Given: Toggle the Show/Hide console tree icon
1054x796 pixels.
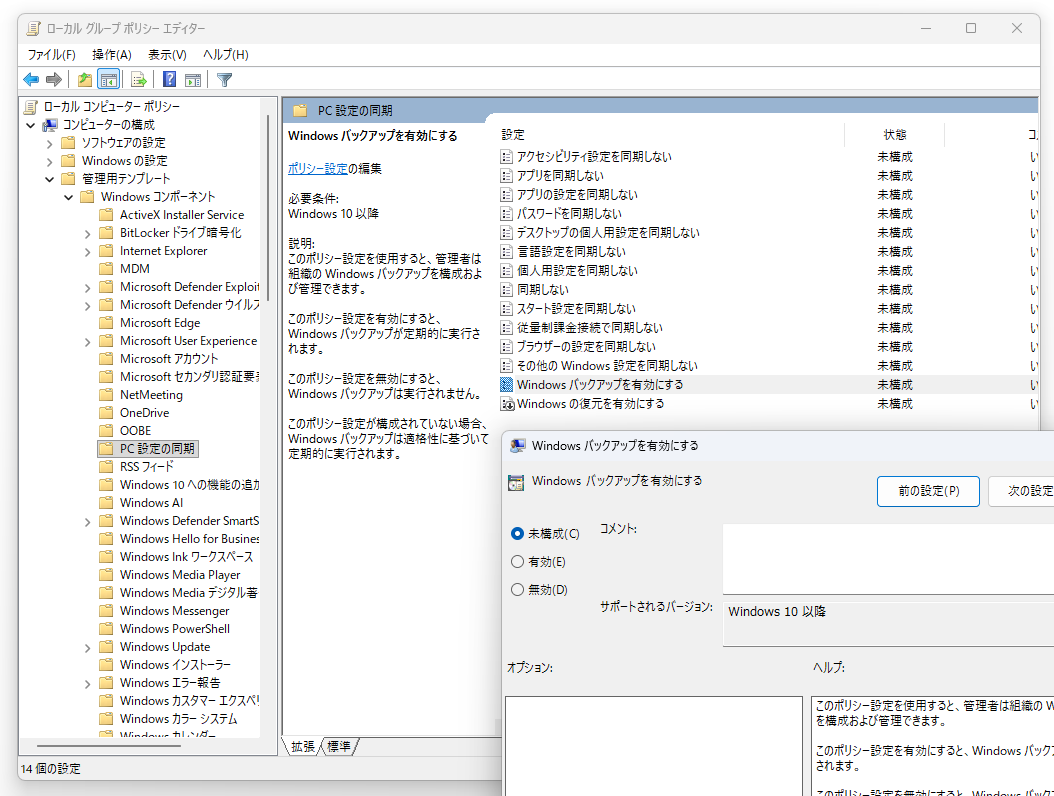Looking at the screenshot, I should point(108,79).
